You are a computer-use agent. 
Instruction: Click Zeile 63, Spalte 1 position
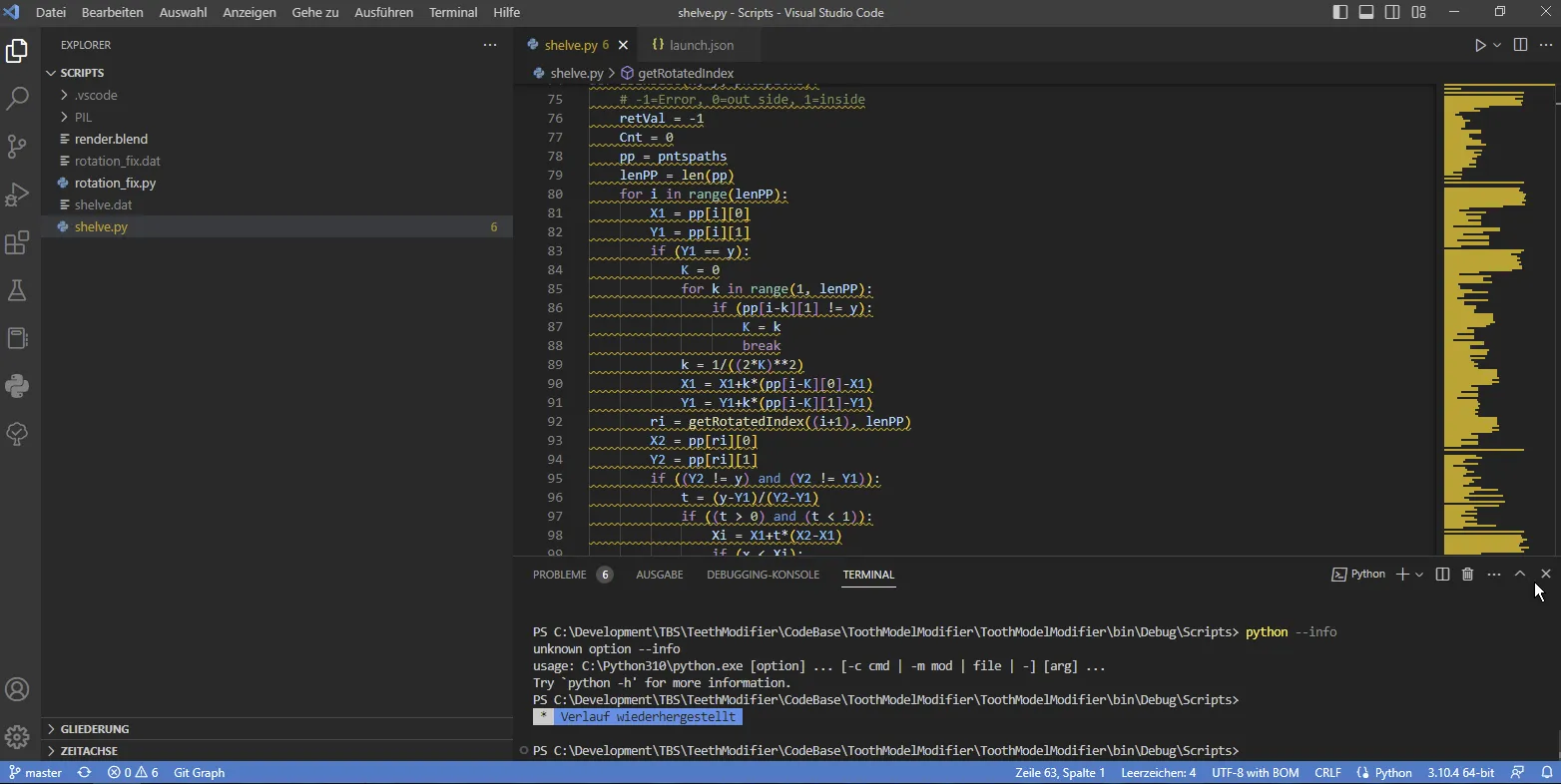click(x=1060, y=773)
